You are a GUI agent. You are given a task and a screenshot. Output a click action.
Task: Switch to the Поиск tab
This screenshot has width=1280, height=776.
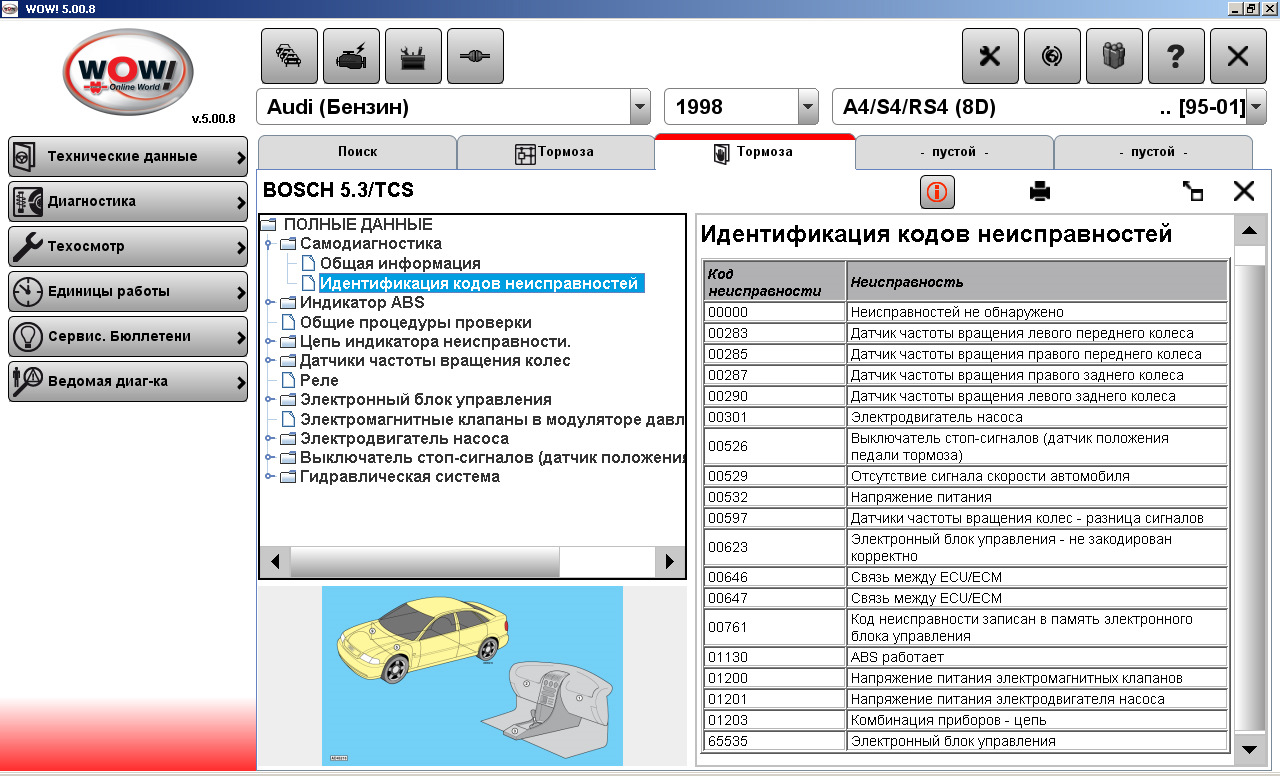357,152
